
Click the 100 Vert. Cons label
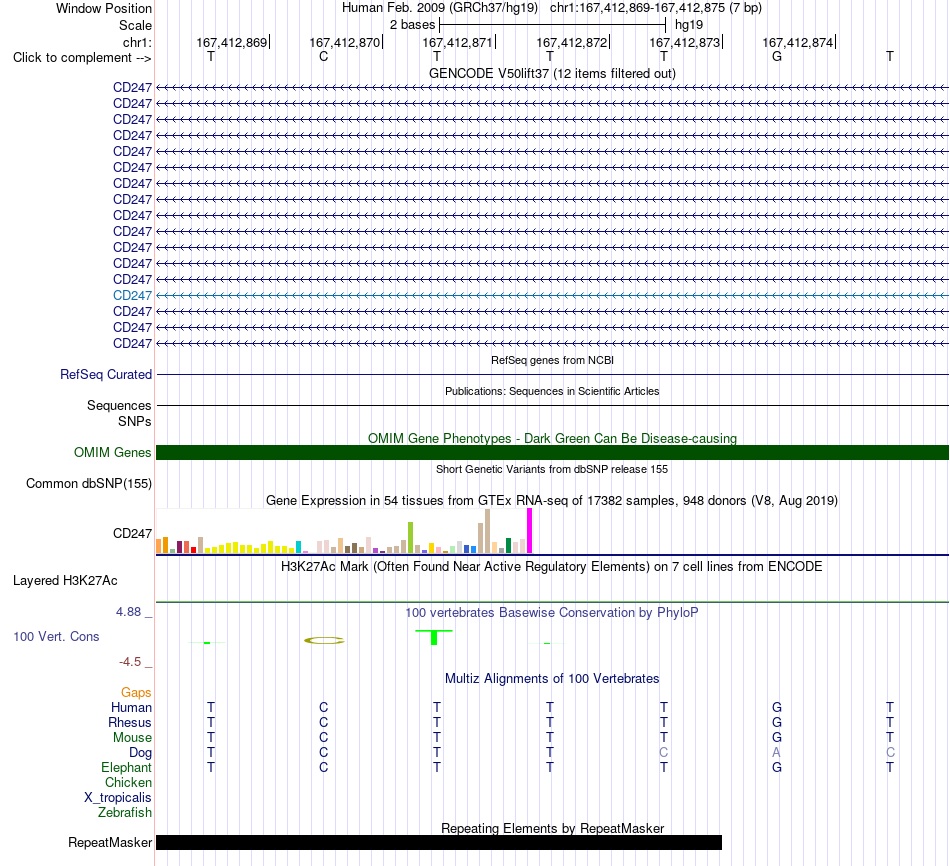tap(56, 636)
